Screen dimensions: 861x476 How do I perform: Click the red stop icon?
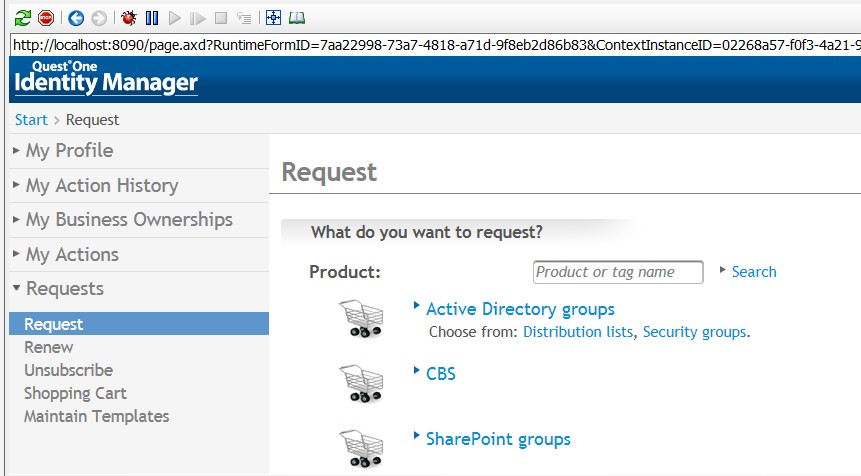[46, 18]
